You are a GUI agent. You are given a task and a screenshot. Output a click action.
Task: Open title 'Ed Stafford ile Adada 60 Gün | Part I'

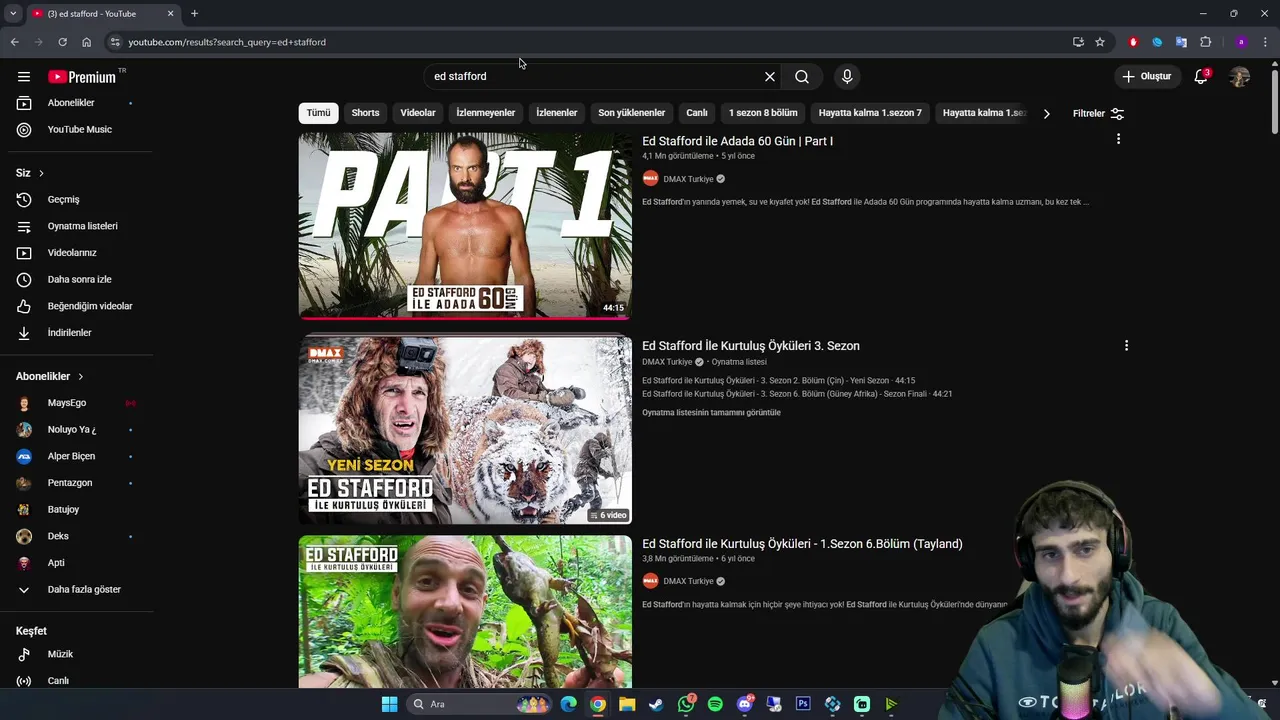(737, 141)
